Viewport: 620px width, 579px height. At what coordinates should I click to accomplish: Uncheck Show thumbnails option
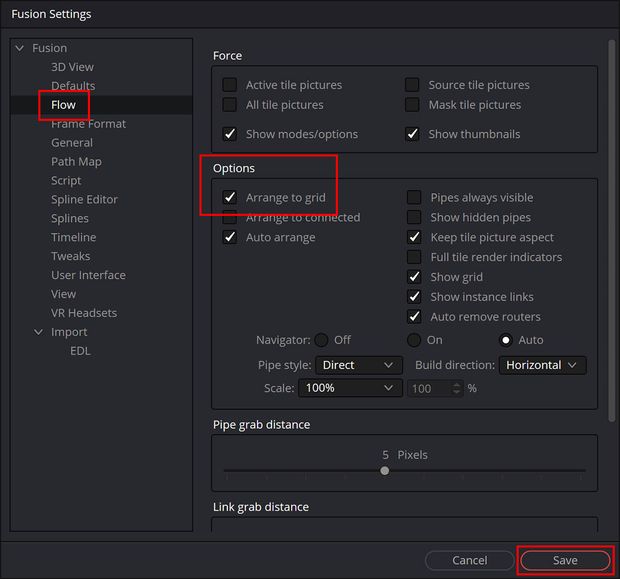click(412, 134)
